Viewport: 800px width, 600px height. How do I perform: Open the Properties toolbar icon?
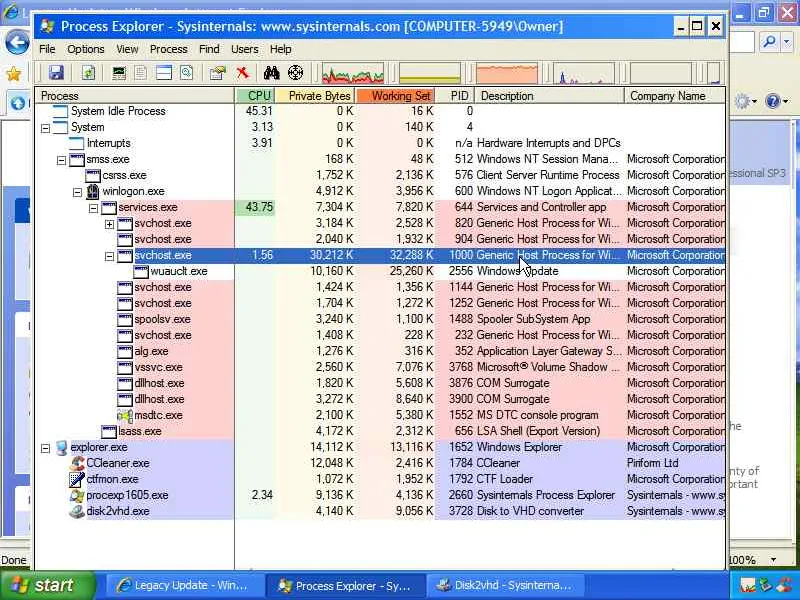pyautogui.click(x=218, y=73)
